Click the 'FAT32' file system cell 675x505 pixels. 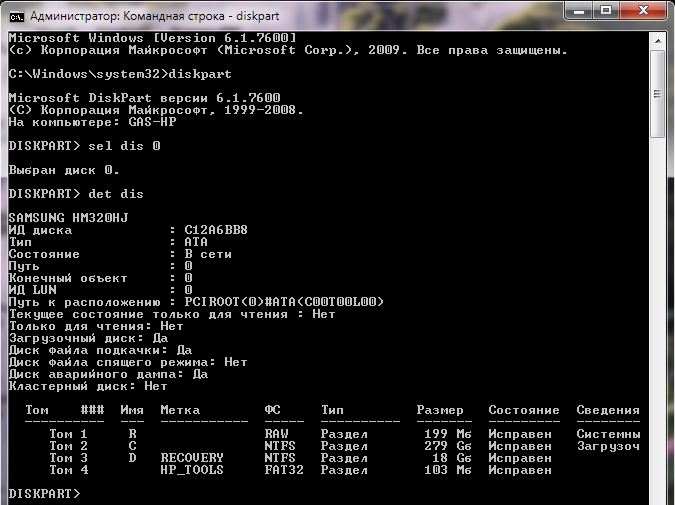coord(284,470)
